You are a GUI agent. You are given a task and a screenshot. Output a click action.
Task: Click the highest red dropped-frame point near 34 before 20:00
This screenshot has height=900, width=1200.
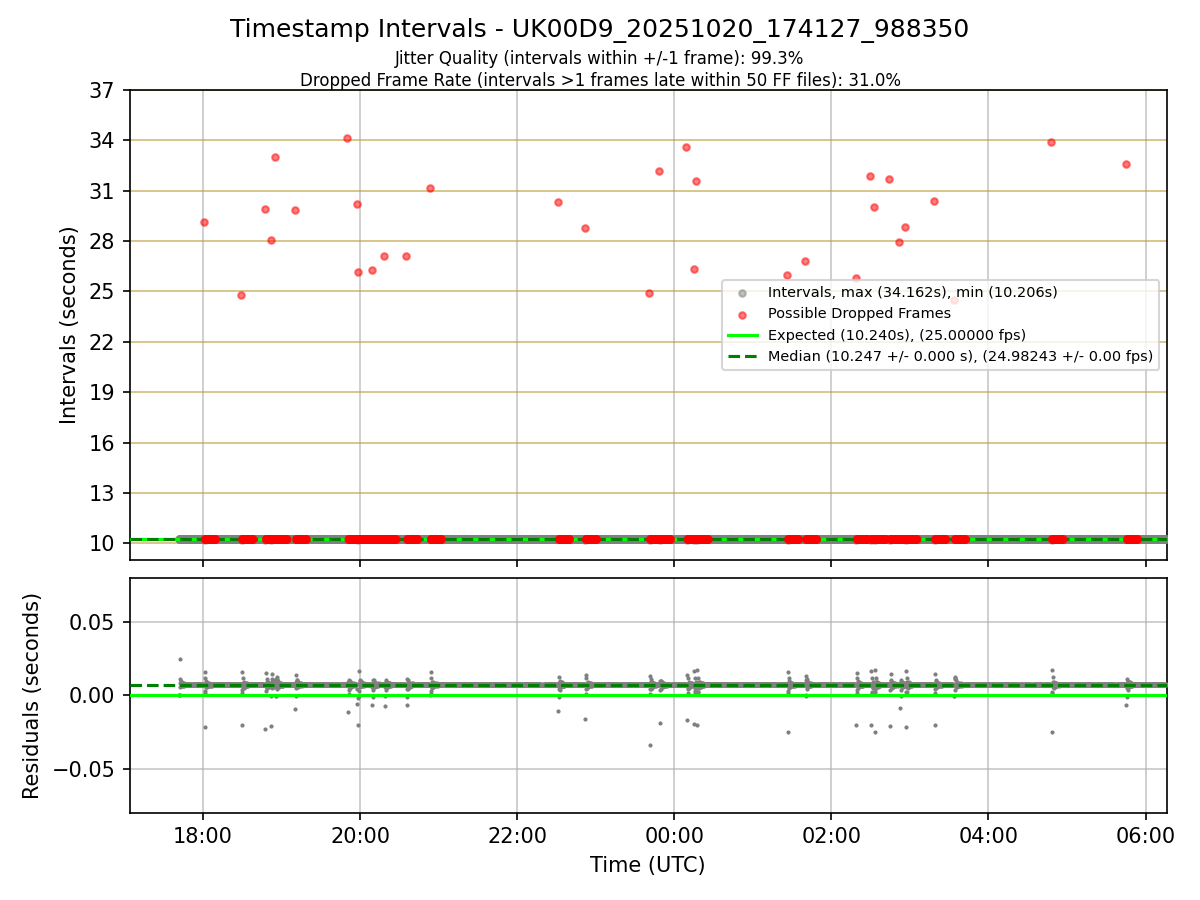[347, 138]
